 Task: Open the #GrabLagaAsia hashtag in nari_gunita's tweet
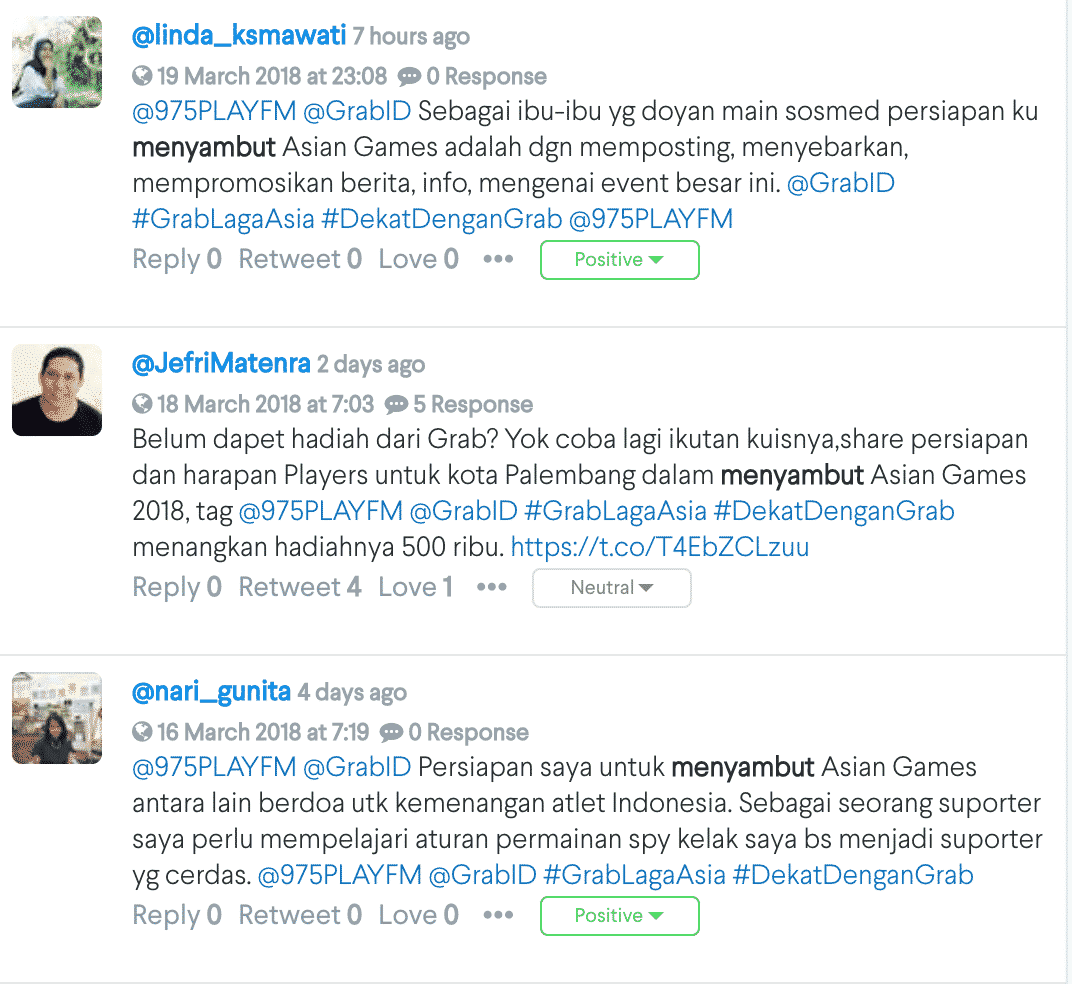[634, 875]
